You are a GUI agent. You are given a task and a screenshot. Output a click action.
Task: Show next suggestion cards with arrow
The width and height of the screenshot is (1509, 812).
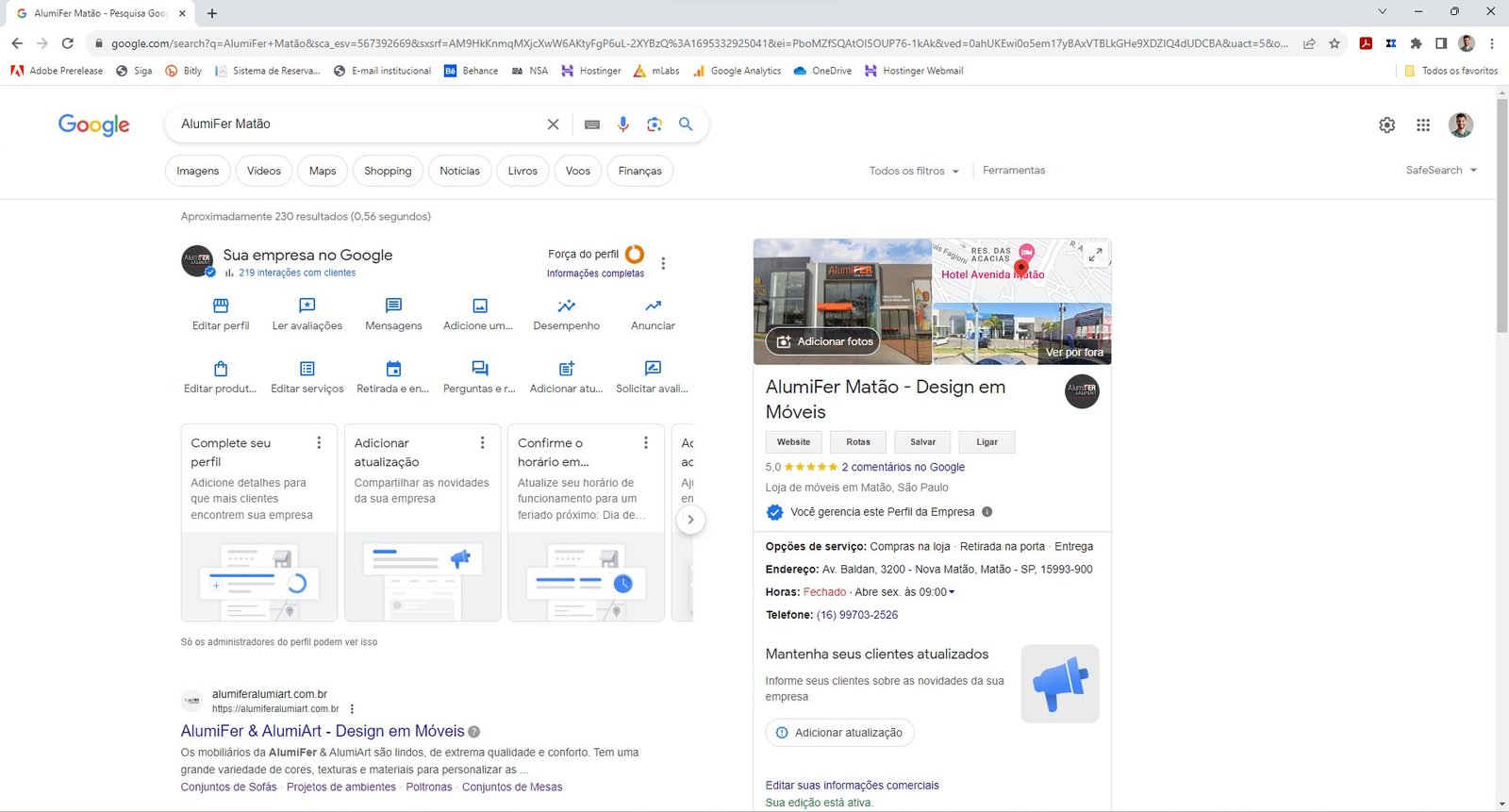coord(690,520)
